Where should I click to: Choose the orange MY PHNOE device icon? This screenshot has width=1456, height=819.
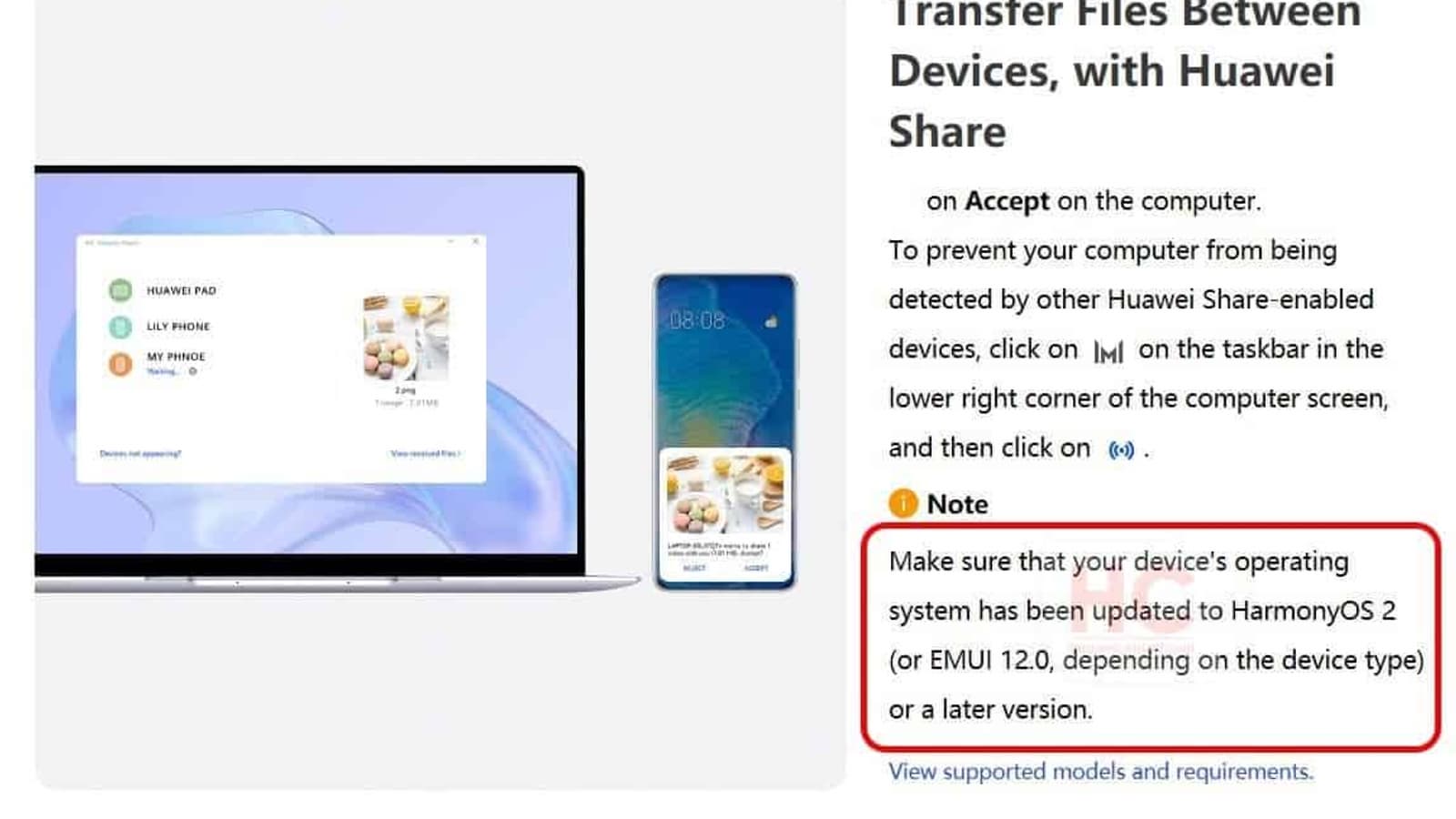(120, 364)
